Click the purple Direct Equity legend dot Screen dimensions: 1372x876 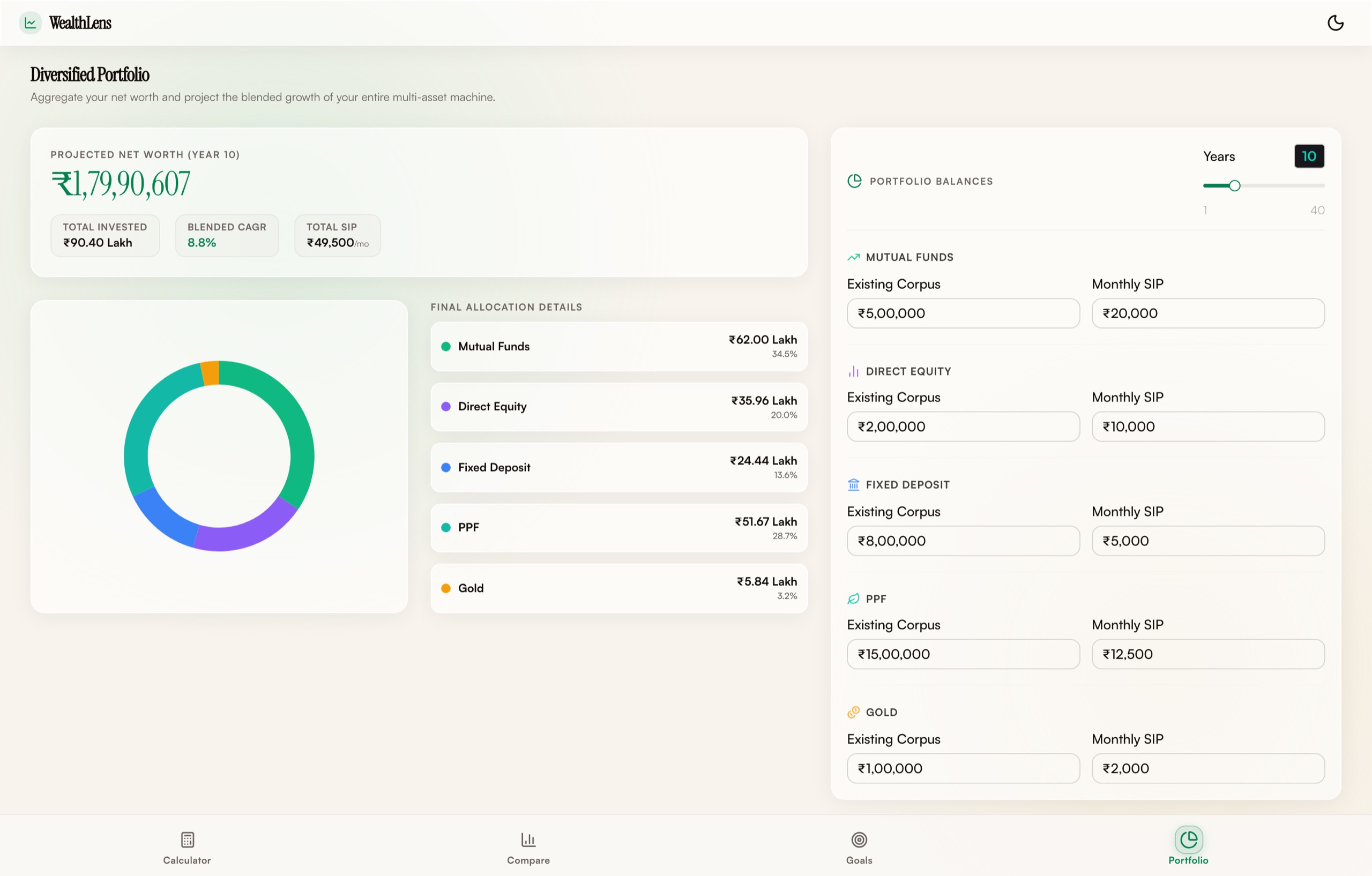coord(446,407)
